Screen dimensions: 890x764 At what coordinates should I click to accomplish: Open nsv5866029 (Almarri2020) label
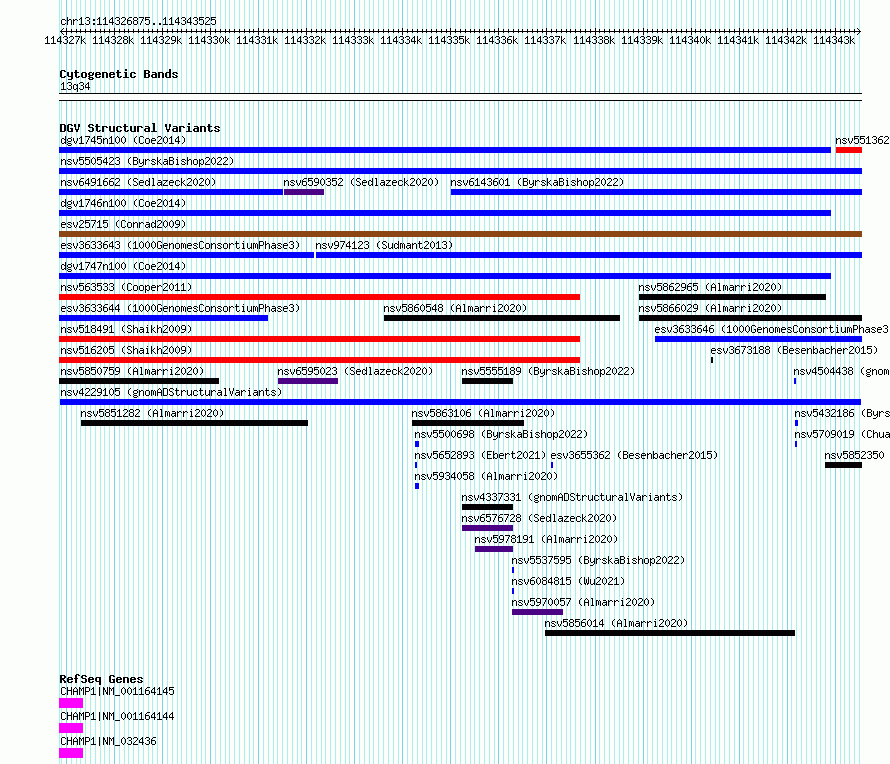tap(710, 308)
